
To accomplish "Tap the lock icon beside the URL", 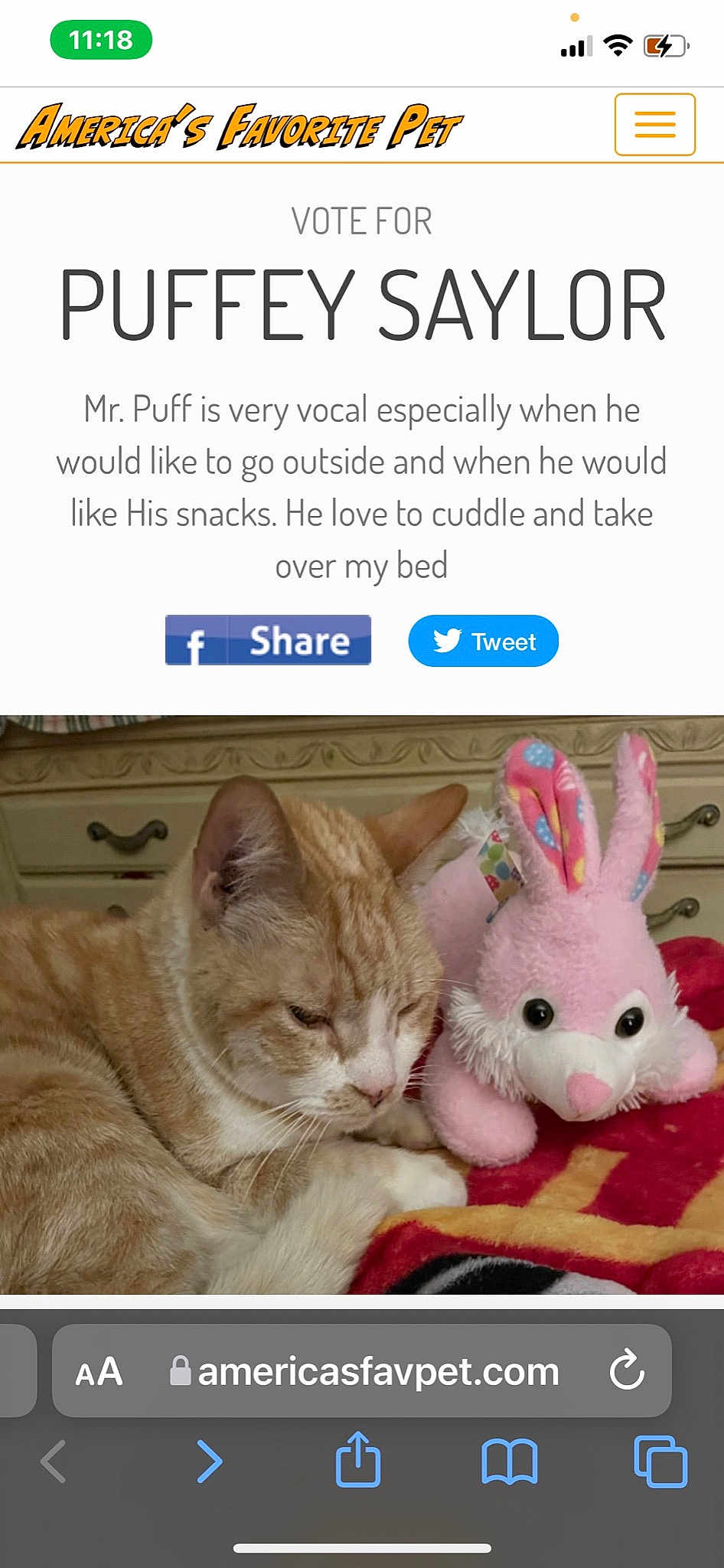I will tap(180, 1370).
